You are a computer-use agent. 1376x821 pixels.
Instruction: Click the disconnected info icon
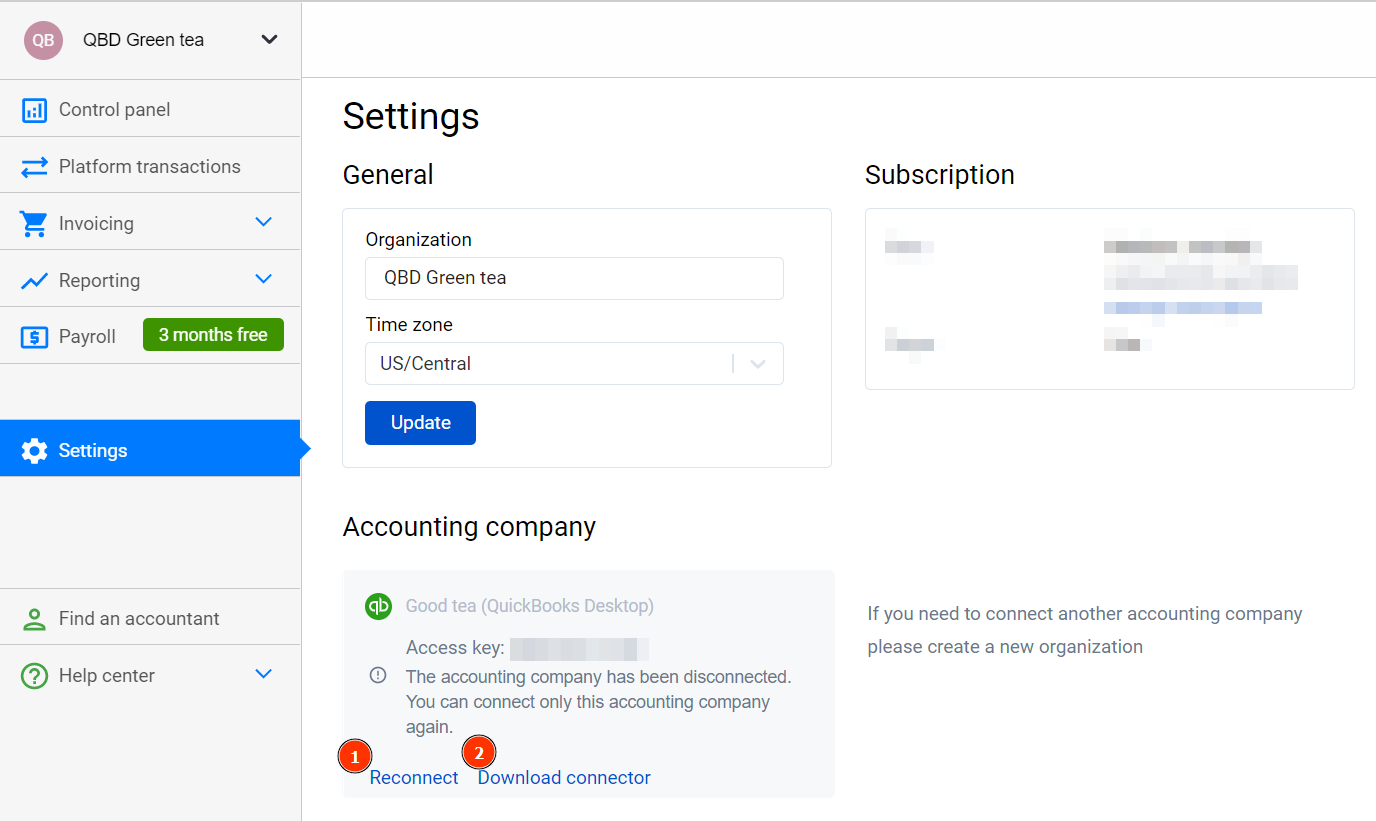click(378, 676)
